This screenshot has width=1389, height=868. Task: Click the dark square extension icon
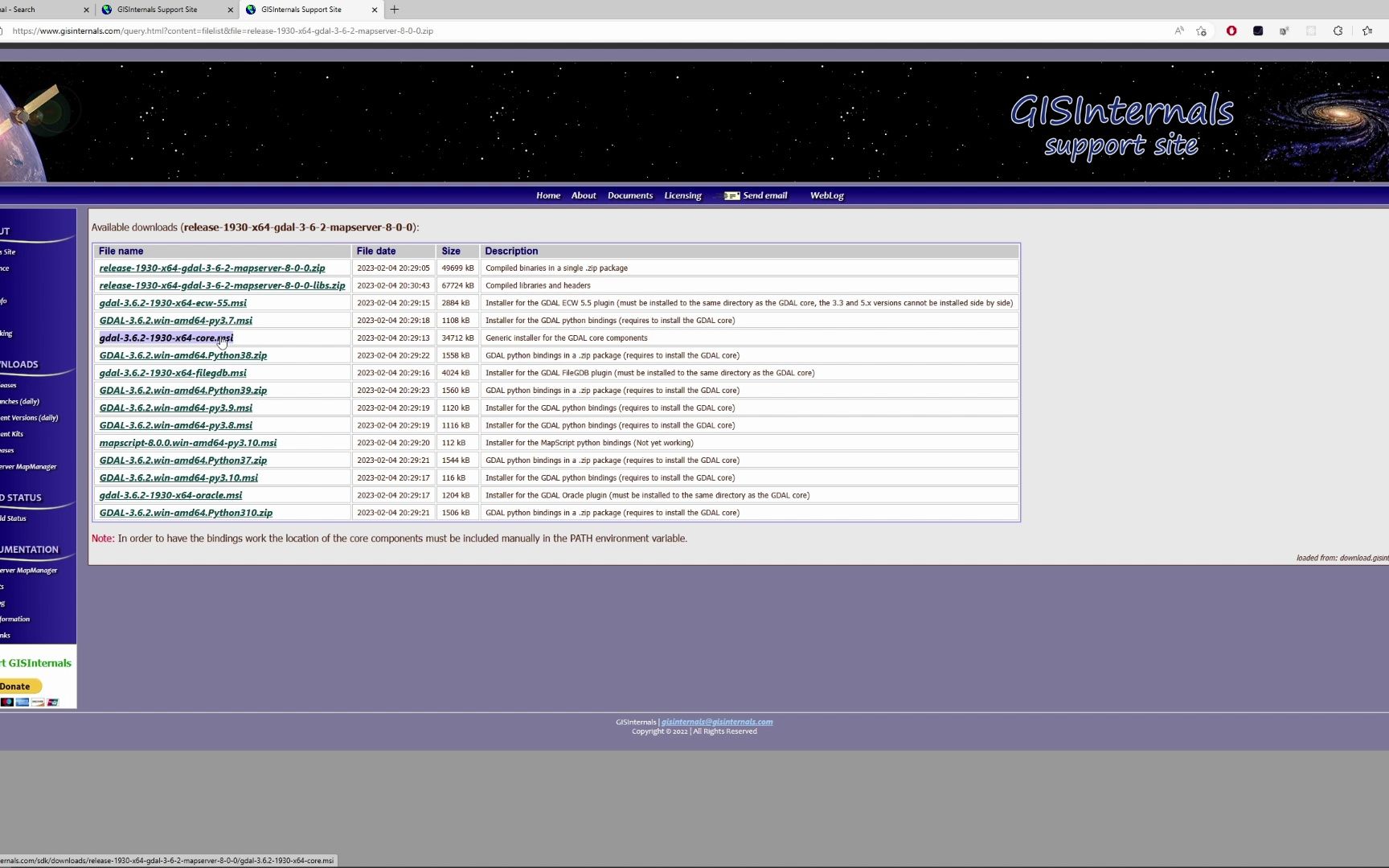pos(1258,31)
